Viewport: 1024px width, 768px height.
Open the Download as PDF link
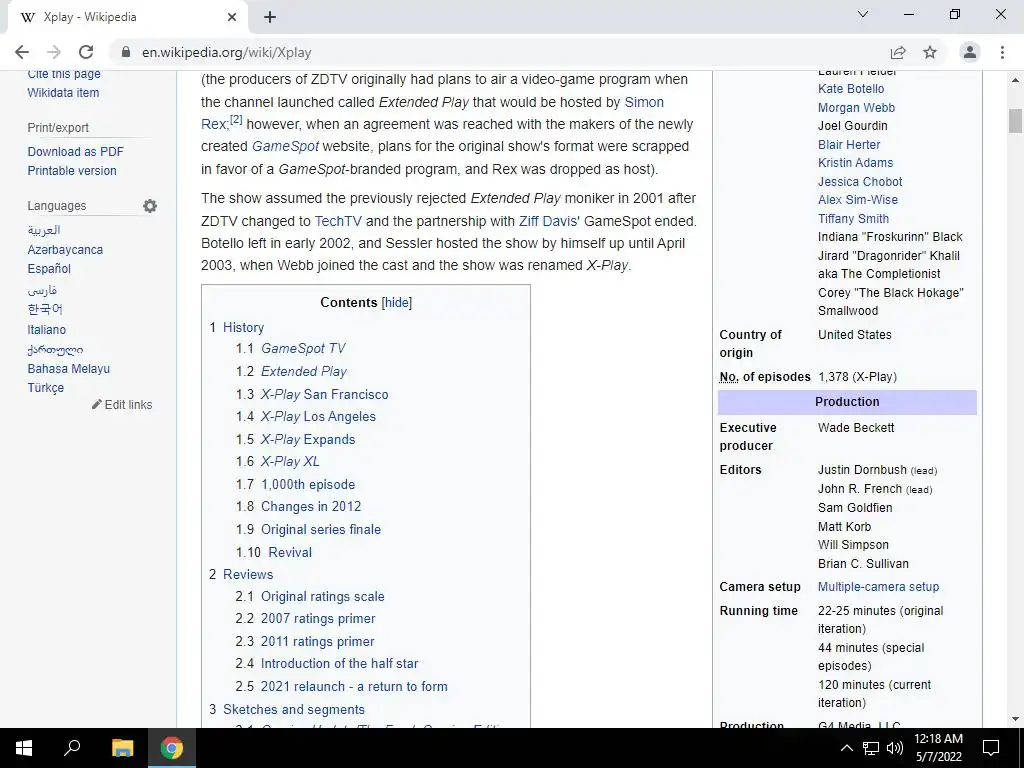[75, 152]
